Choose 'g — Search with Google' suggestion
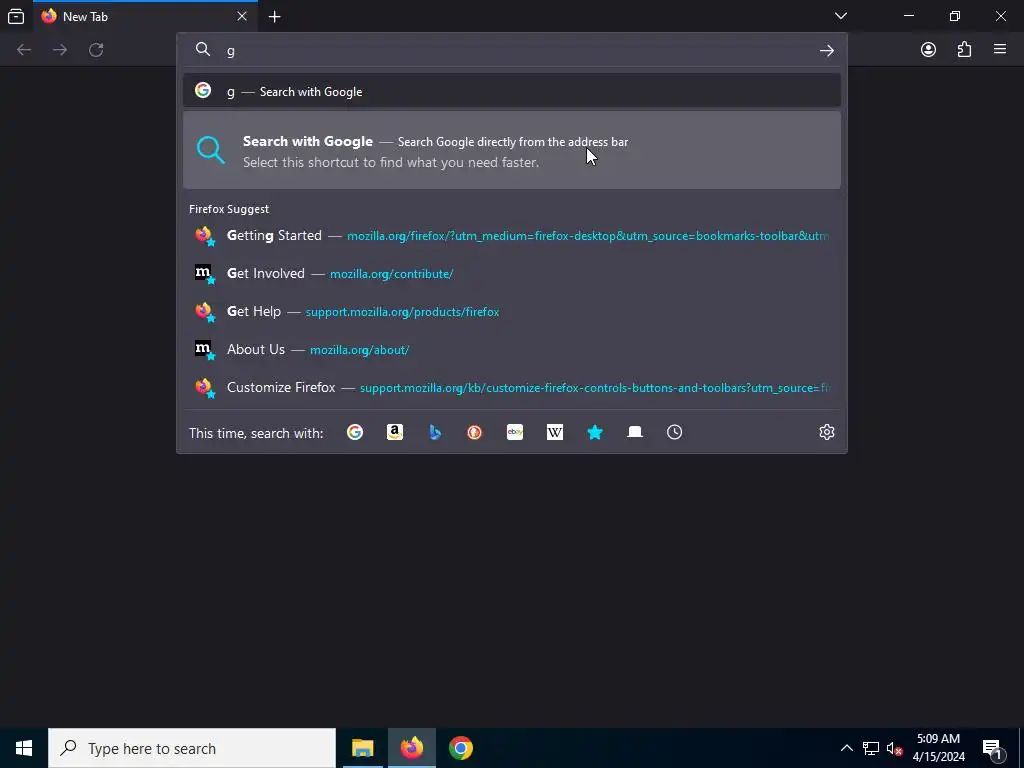The image size is (1024, 768). click(512, 91)
